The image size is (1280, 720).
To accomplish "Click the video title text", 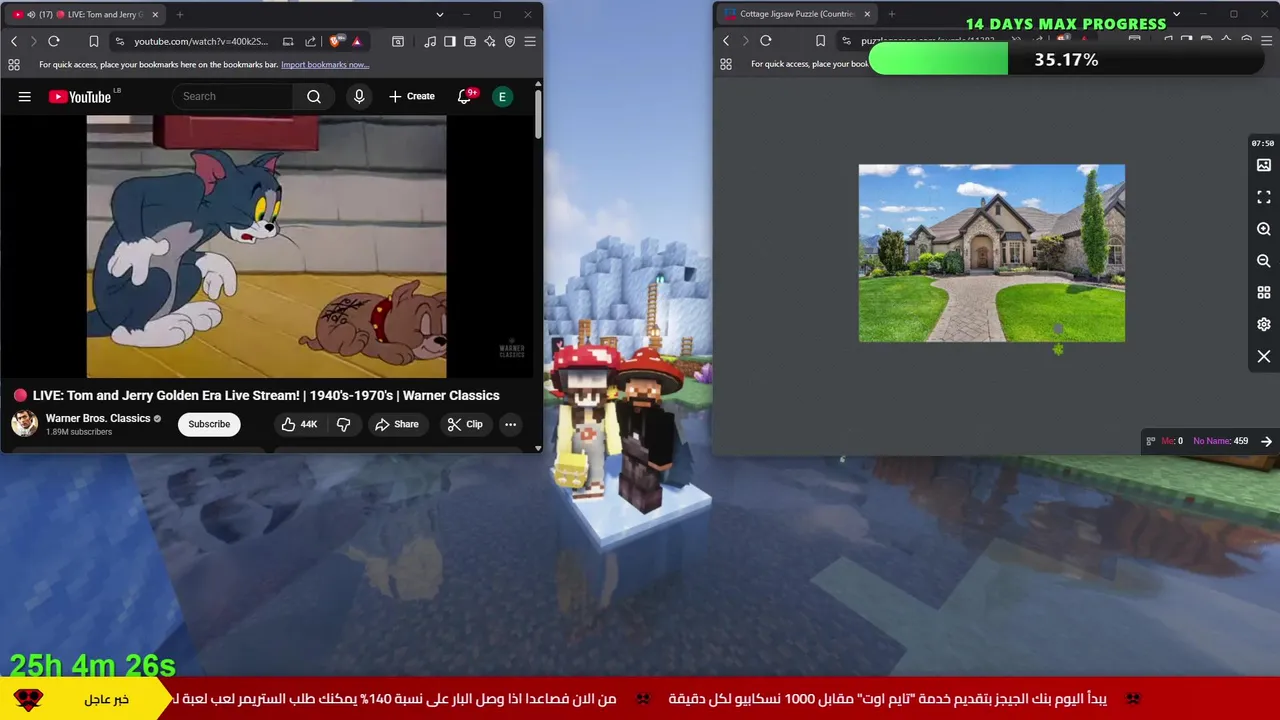I will 266,395.
